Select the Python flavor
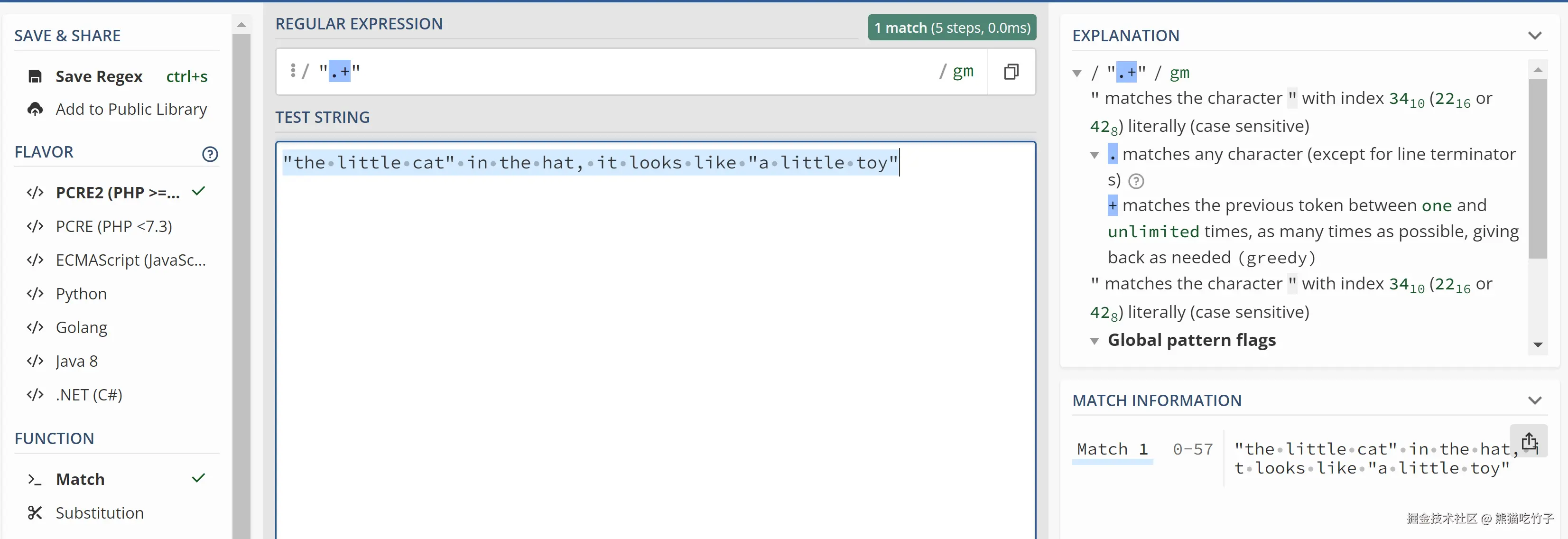1568x539 pixels. [81, 294]
